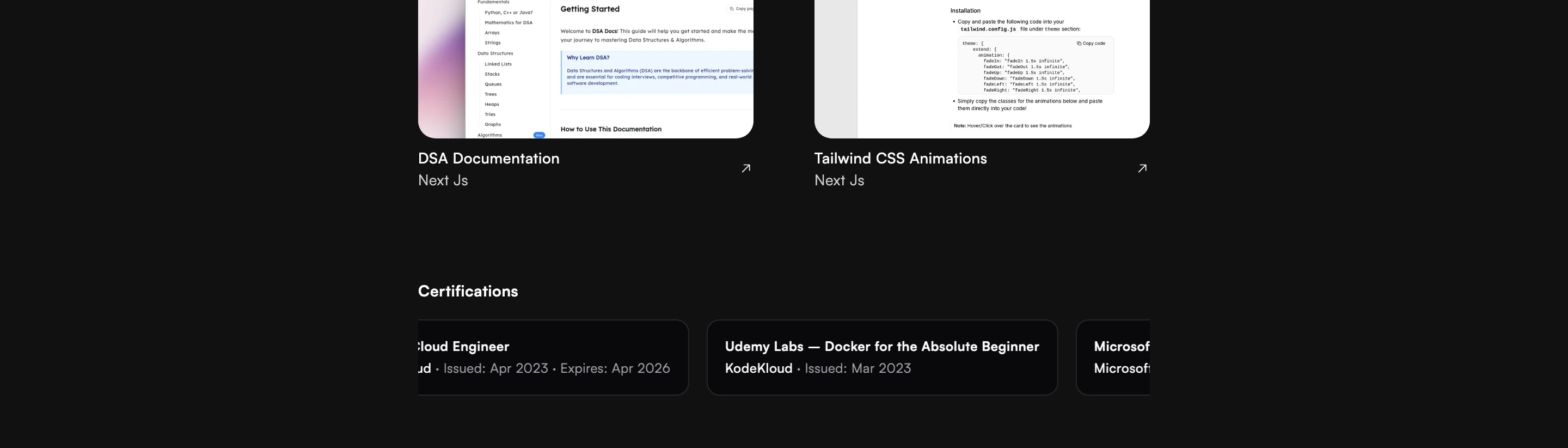The width and height of the screenshot is (1568, 448).
Task: Click 'Queues' in DSA preview sidebar
Action: [x=493, y=84]
